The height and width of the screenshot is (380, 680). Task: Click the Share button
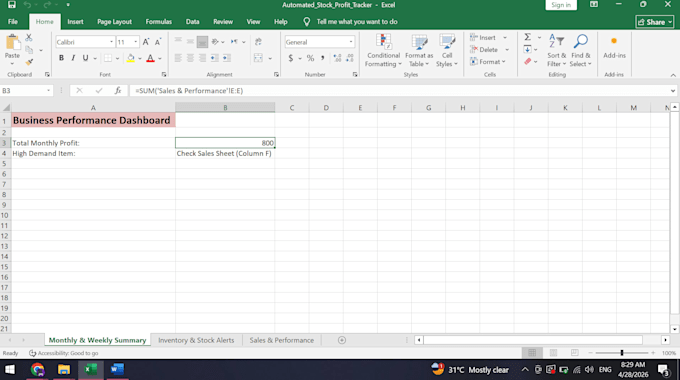[x=655, y=22]
